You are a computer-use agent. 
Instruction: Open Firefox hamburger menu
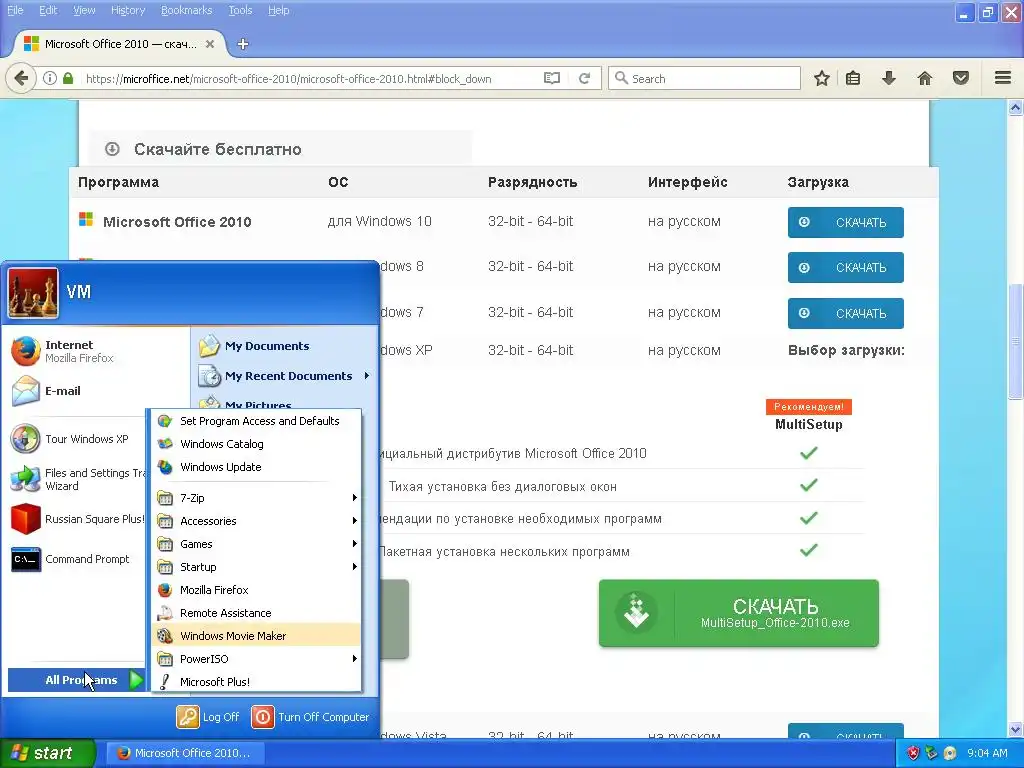point(1003,78)
